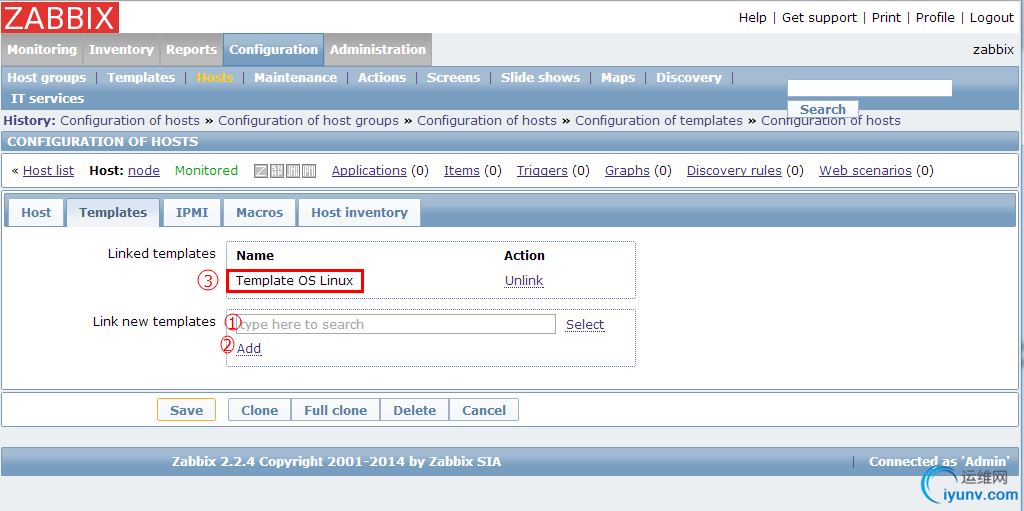
Task: Click Zabbix 2.2.4 copyright footer link
Action: [x=336, y=461]
